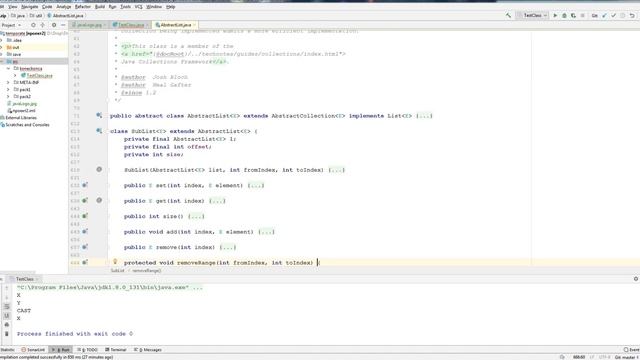
Task: Toggle soft-wrap in Run console
Action: 7,307
